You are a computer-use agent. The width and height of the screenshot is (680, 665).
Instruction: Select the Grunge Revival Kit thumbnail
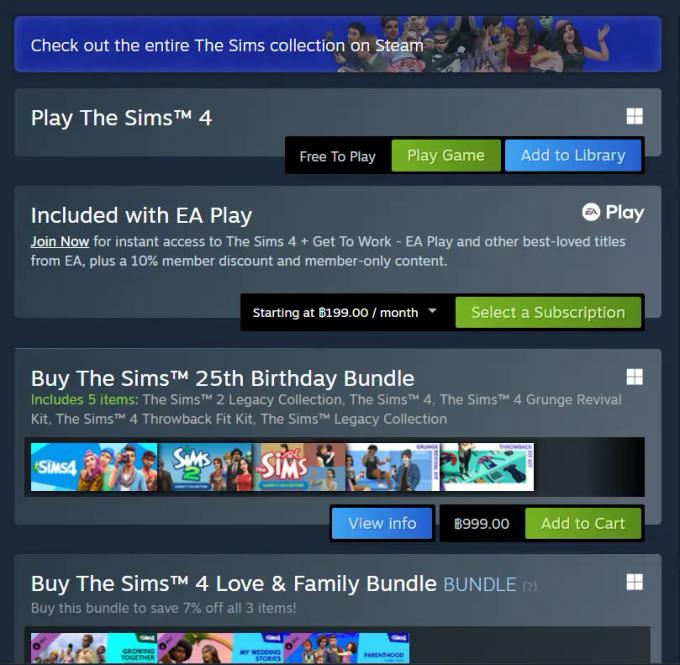(x=393, y=467)
